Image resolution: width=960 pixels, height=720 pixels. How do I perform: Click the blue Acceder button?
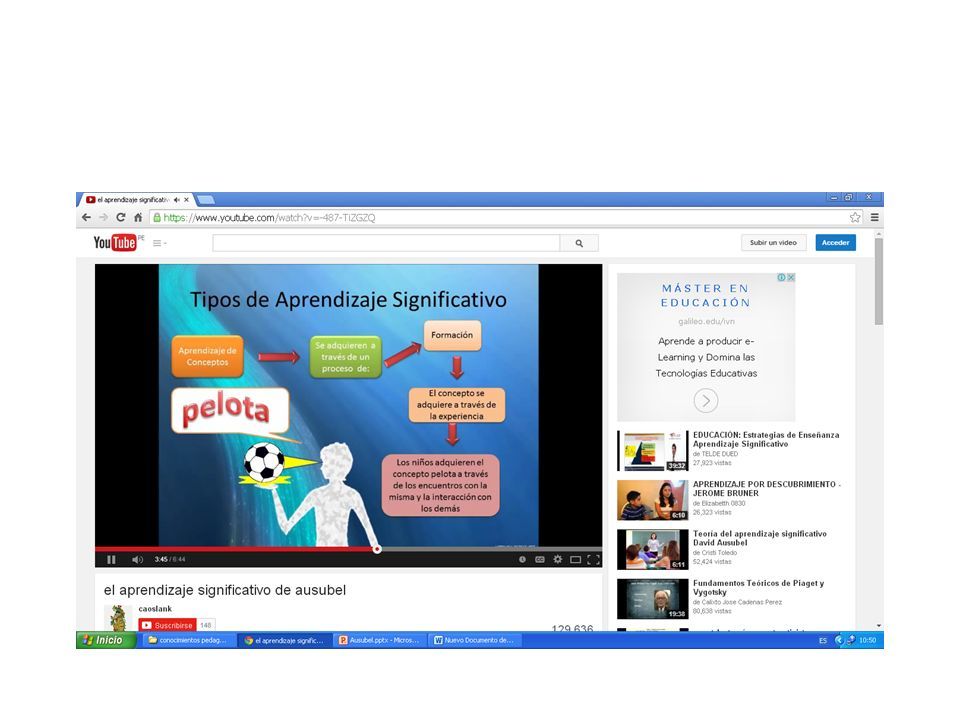pos(836,242)
